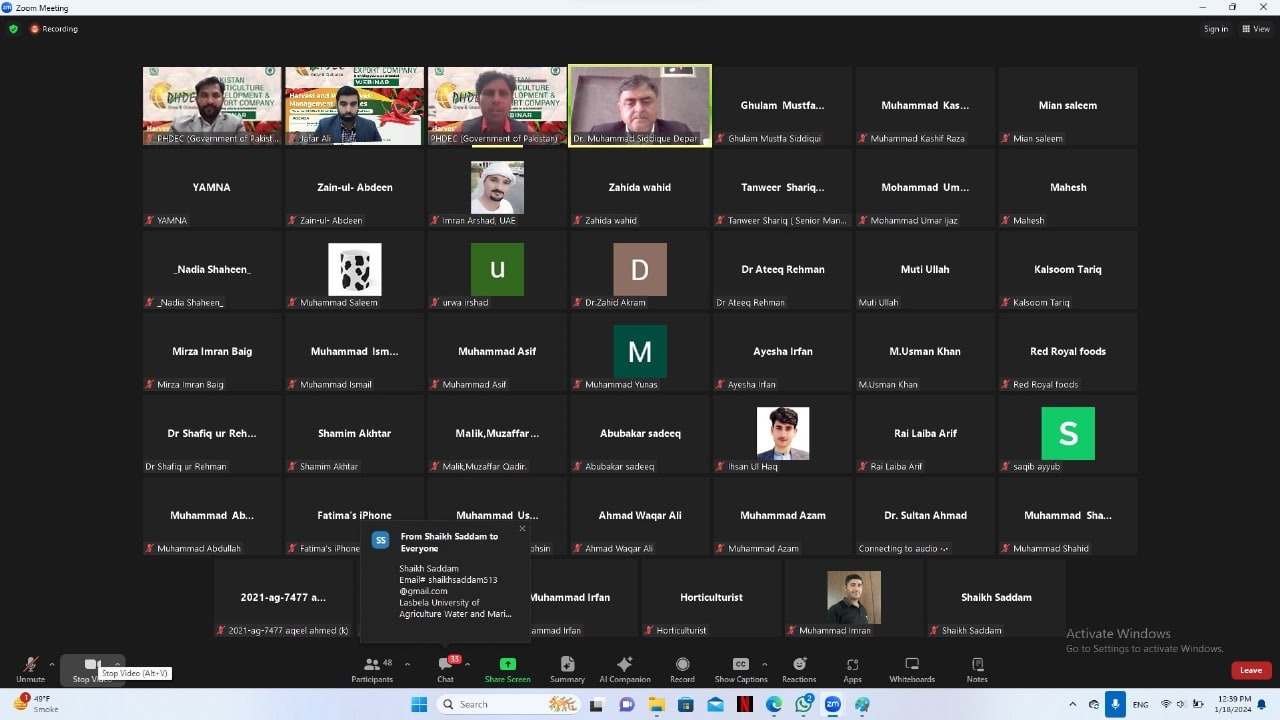Screen dimensions: 1280x720
Task: Open the AI Companion
Action: point(624,669)
